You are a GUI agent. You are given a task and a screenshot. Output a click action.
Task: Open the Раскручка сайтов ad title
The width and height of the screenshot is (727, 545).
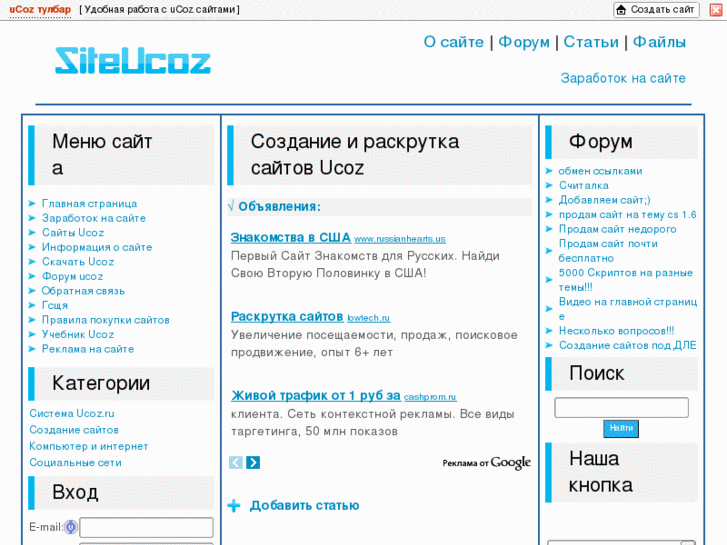287,317
